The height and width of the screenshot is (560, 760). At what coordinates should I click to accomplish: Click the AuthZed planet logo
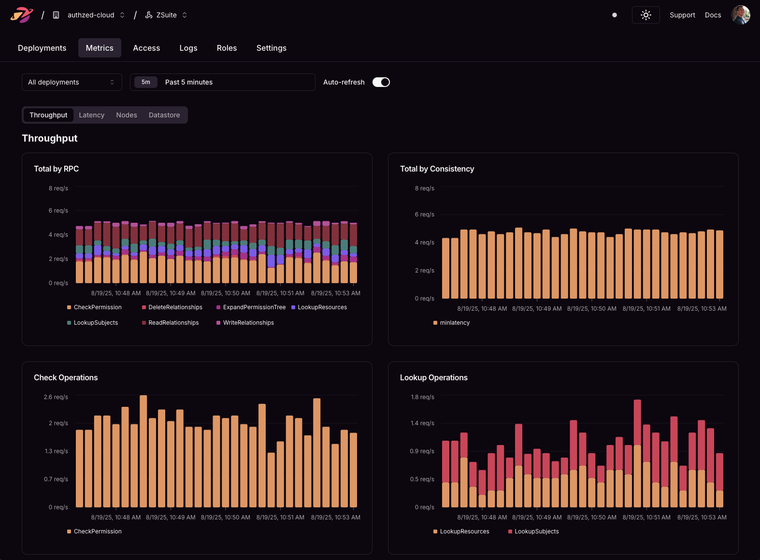coord(22,15)
